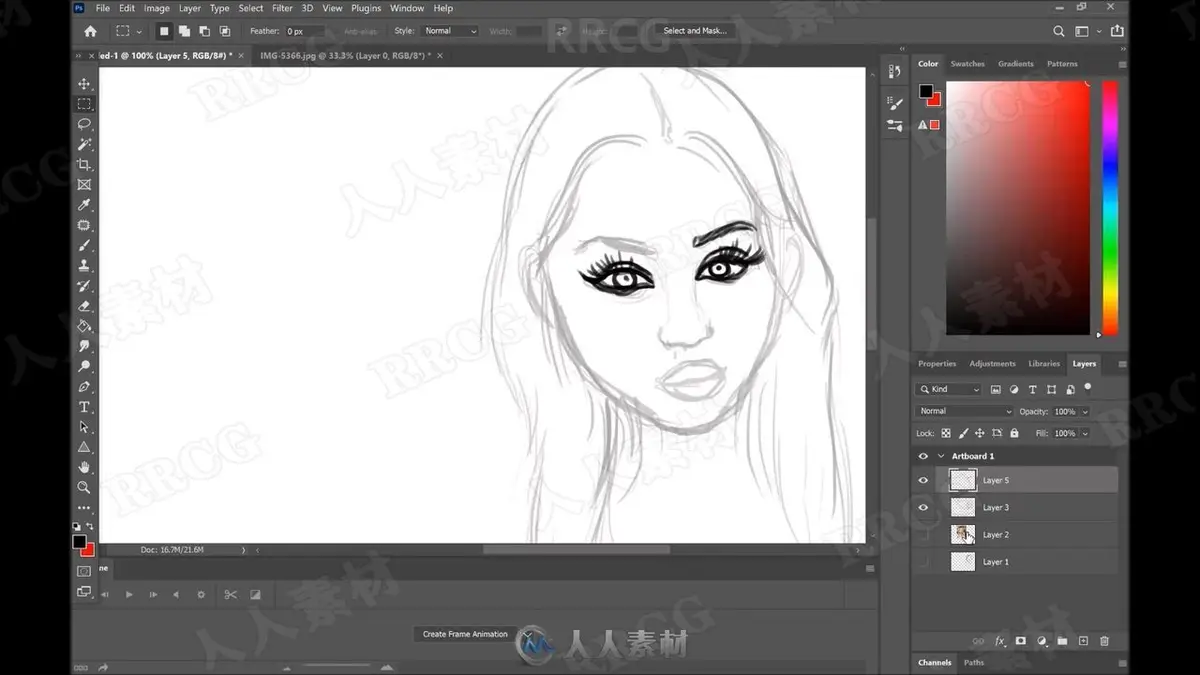Switch to the IMG-5366.jpg document tab
The height and width of the screenshot is (675, 1200).
[x=346, y=56]
